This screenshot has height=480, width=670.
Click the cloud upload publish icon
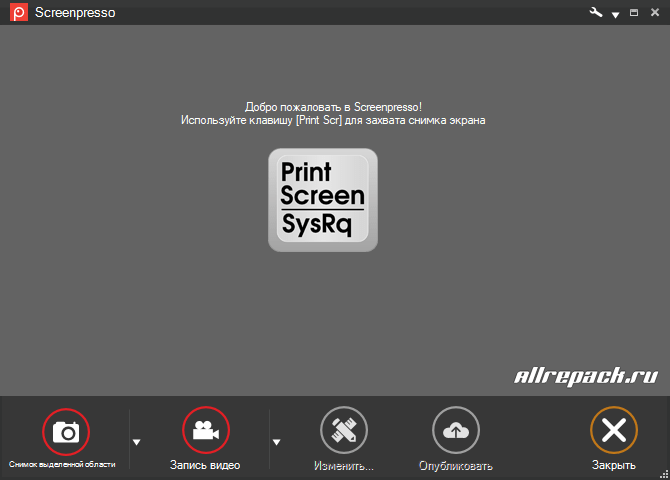pos(456,430)
